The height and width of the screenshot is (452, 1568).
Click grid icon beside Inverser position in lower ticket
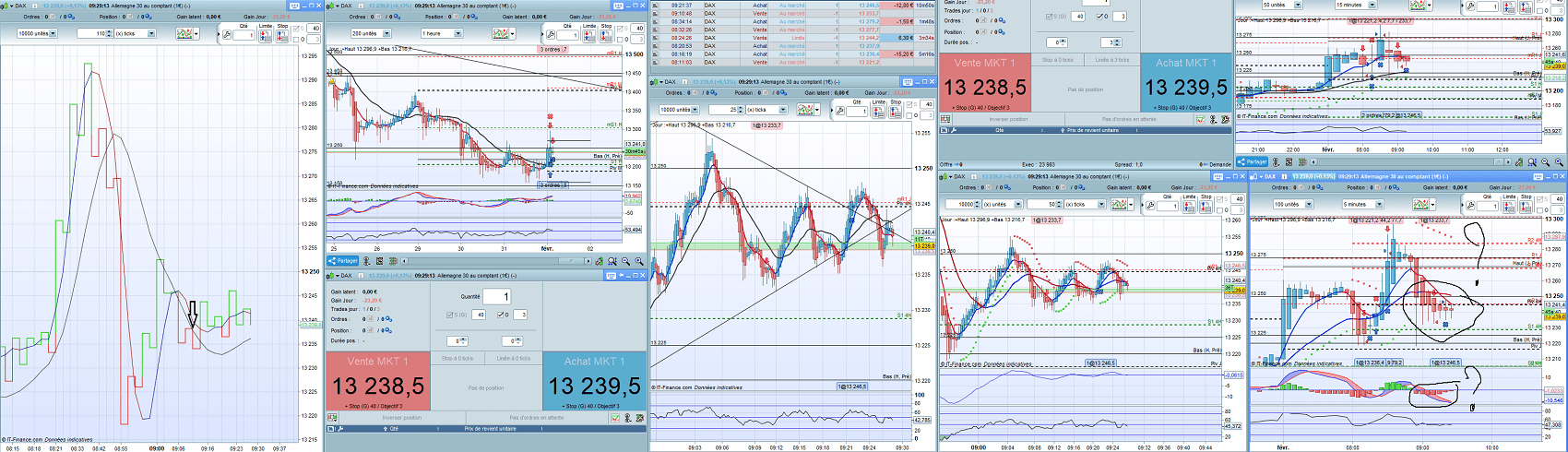coord(332,417)
